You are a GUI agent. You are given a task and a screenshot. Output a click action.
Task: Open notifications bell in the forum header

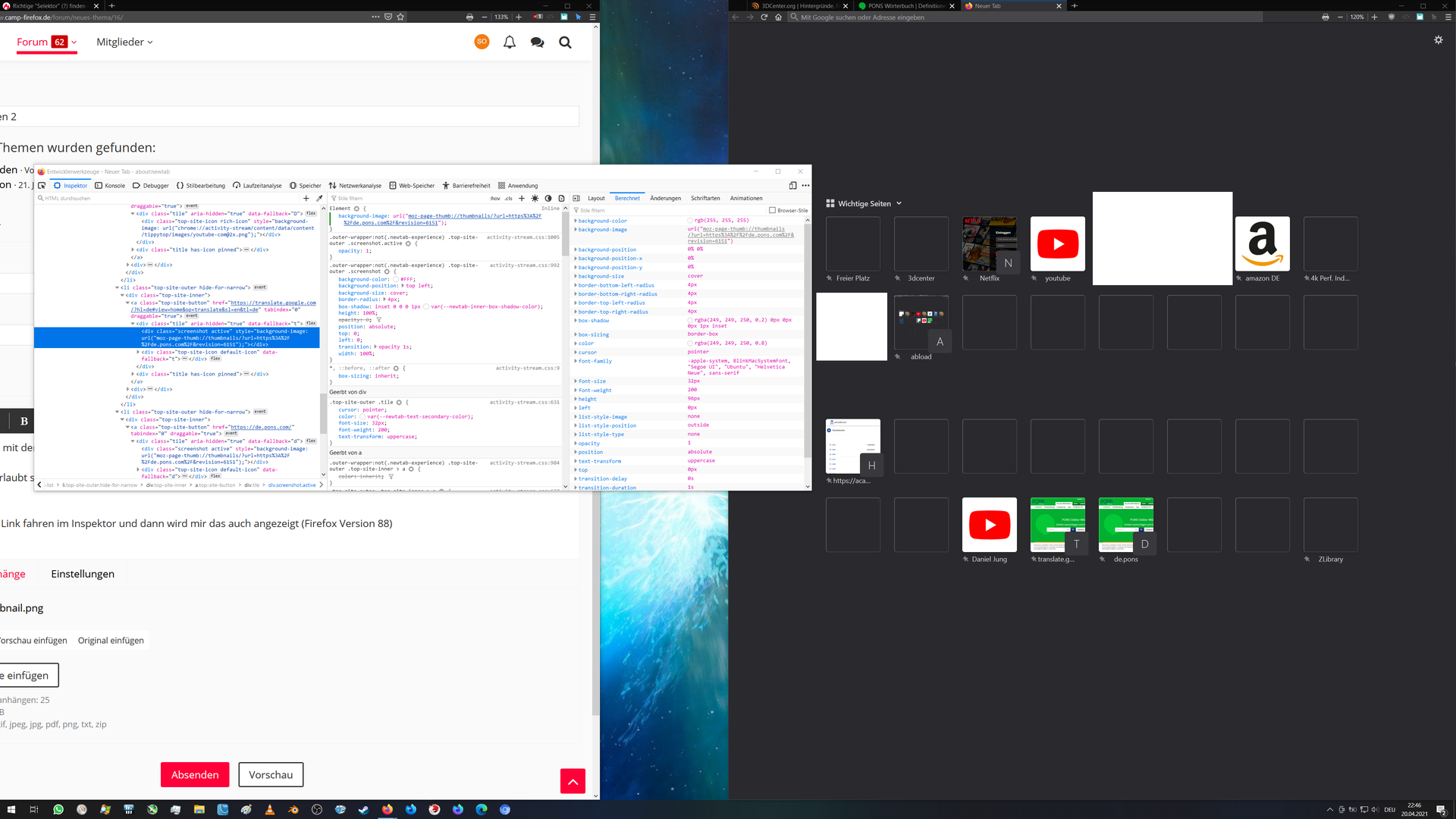pos(510,42)
